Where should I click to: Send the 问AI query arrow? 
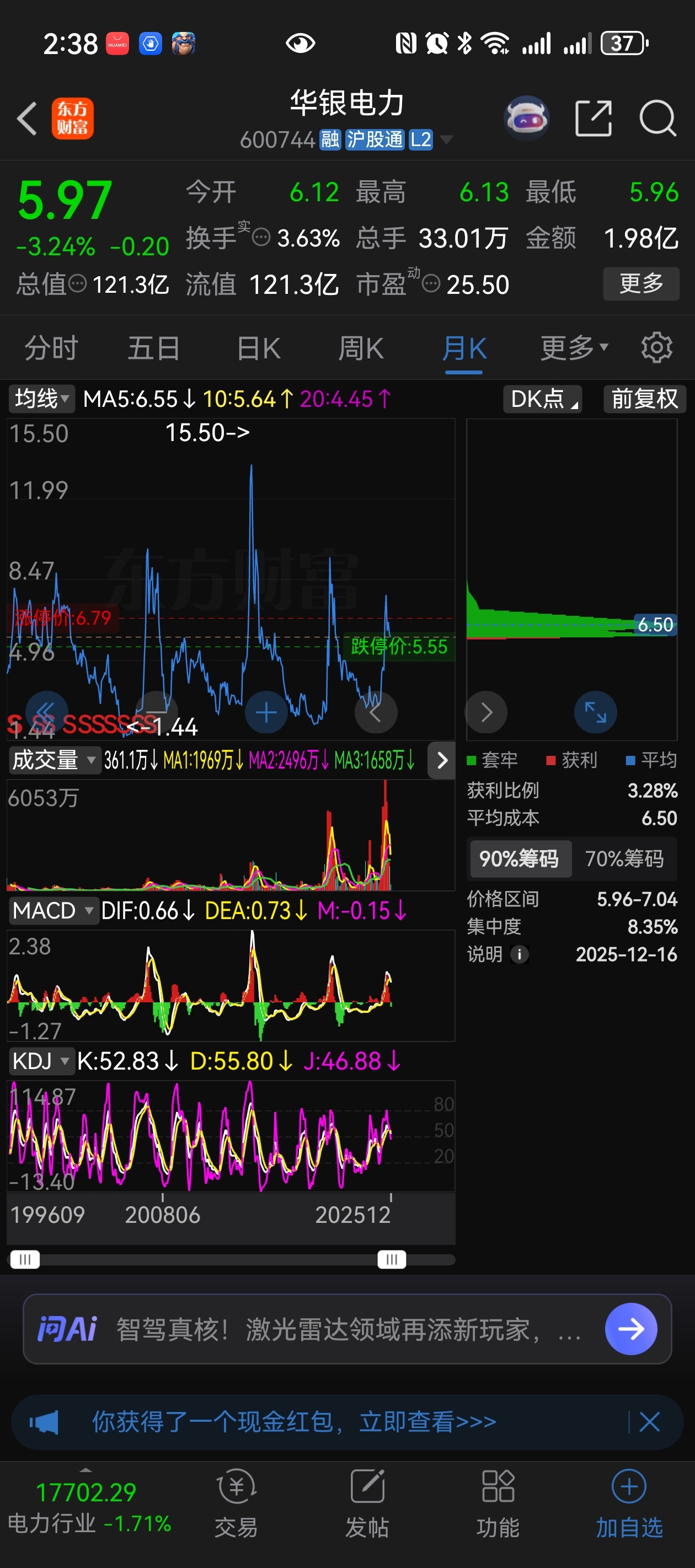[631, 1329]
